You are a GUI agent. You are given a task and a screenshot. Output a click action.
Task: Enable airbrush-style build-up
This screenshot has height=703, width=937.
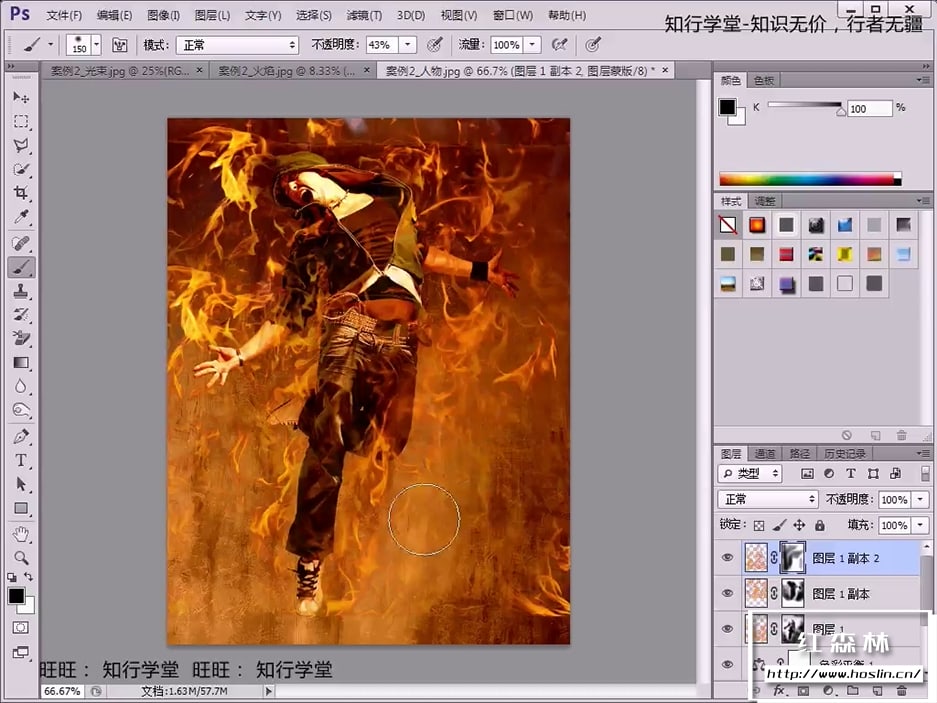click(x=559, y=44)
